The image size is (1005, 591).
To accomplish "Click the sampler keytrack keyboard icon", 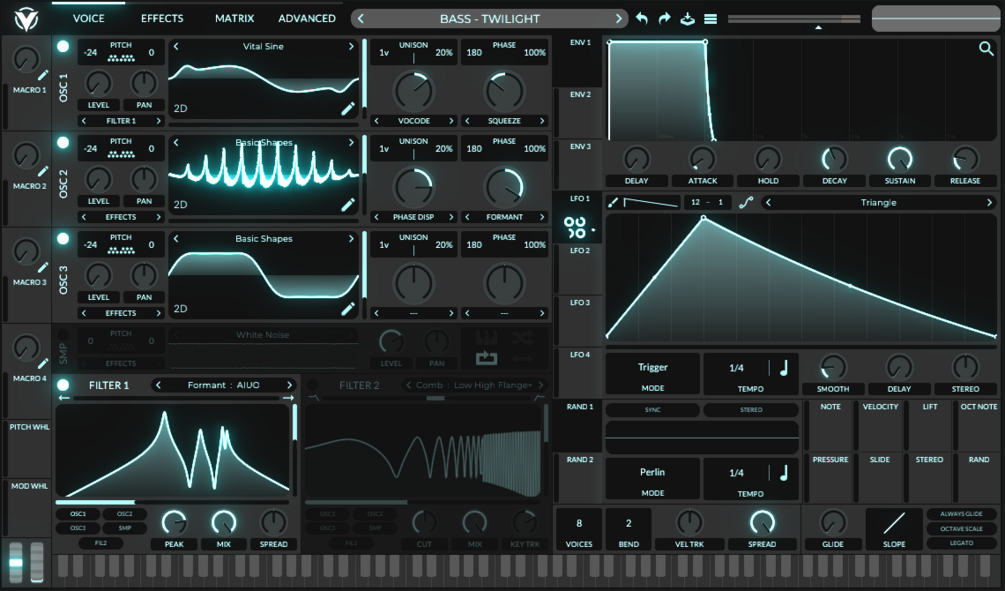I will [486, 337].
